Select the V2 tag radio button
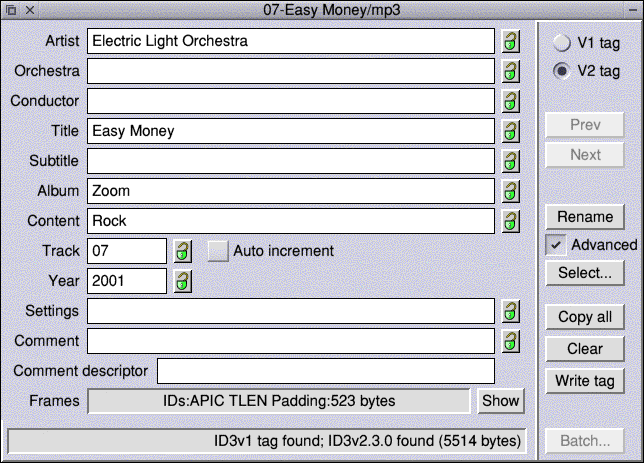 (561, 71)
